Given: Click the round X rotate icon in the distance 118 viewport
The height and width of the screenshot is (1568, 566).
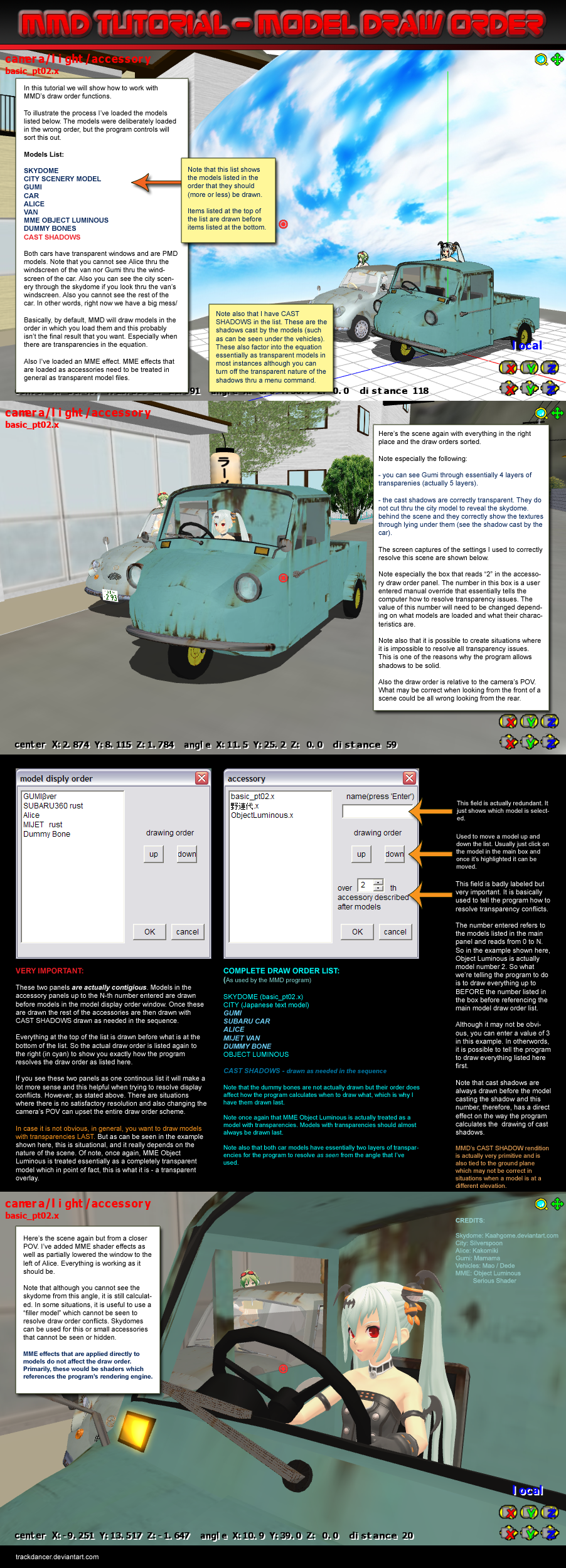Looking at the screenshot, I should (x=508, y=368).
